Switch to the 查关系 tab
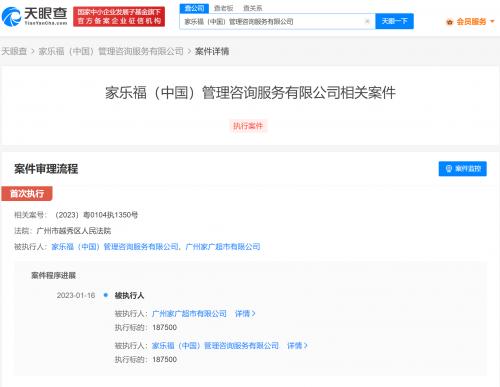Image resolution: width=500 pixels, height=387 pixels. point(252,8)
